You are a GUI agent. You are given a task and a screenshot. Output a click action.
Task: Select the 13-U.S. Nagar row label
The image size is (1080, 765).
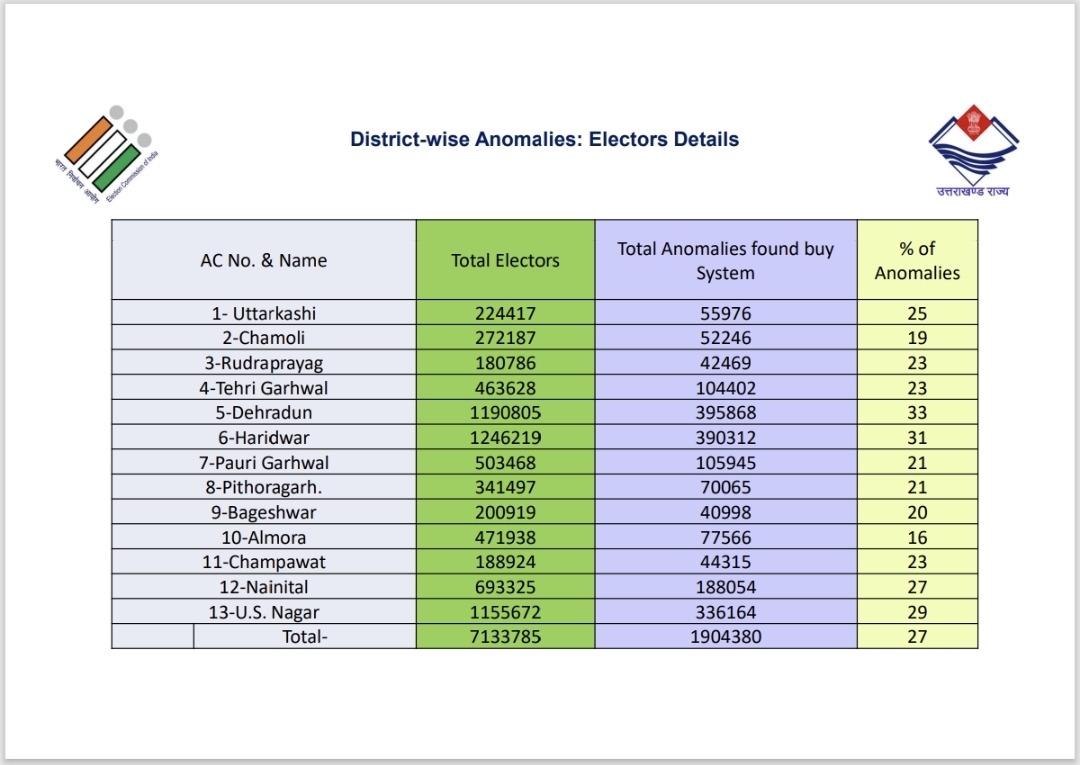(264, 611)
